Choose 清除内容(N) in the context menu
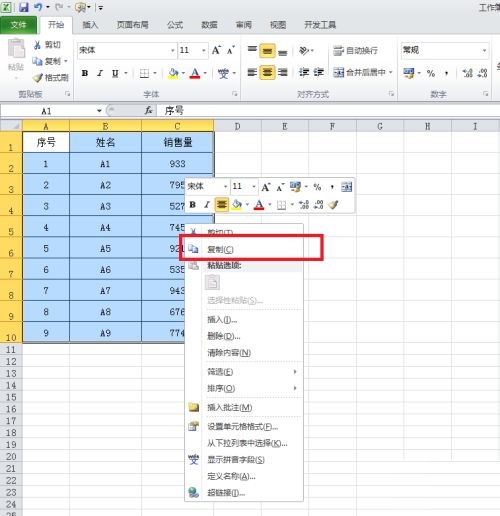Viewport: 500px width, 516px height. tap(245, 353)
